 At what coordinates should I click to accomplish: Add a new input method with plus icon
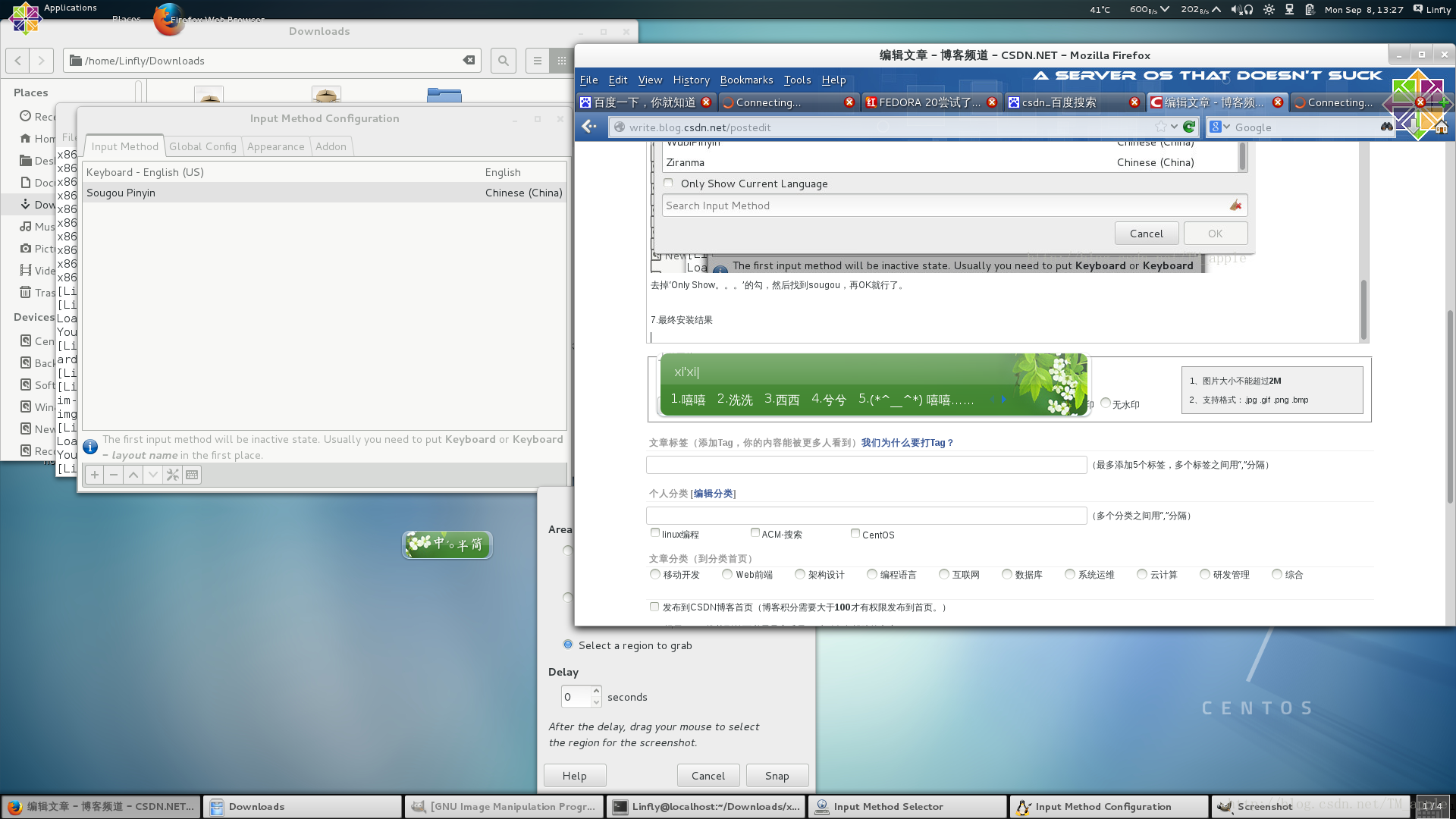[94, 475]
